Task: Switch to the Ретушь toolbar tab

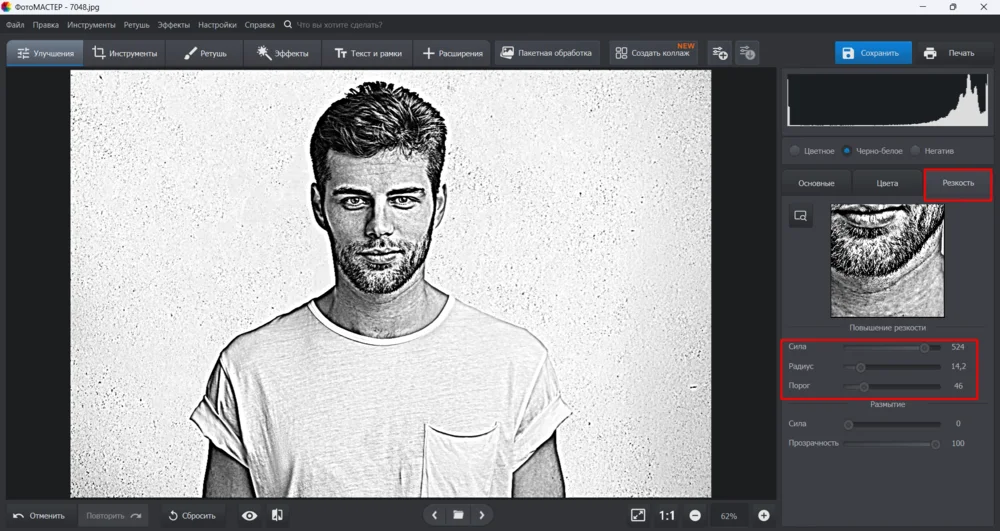Action: click(x=205, y=53)
